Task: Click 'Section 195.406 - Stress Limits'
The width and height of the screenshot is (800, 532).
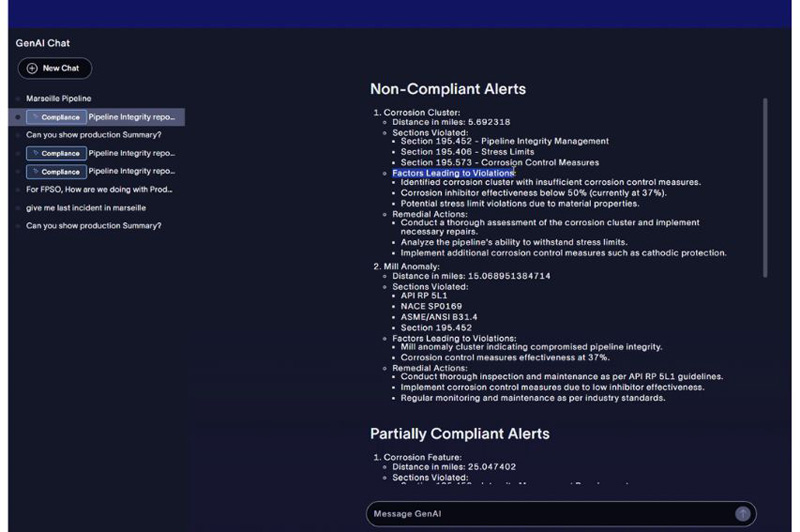Action: pyautogui.click(x=467, y=152)
